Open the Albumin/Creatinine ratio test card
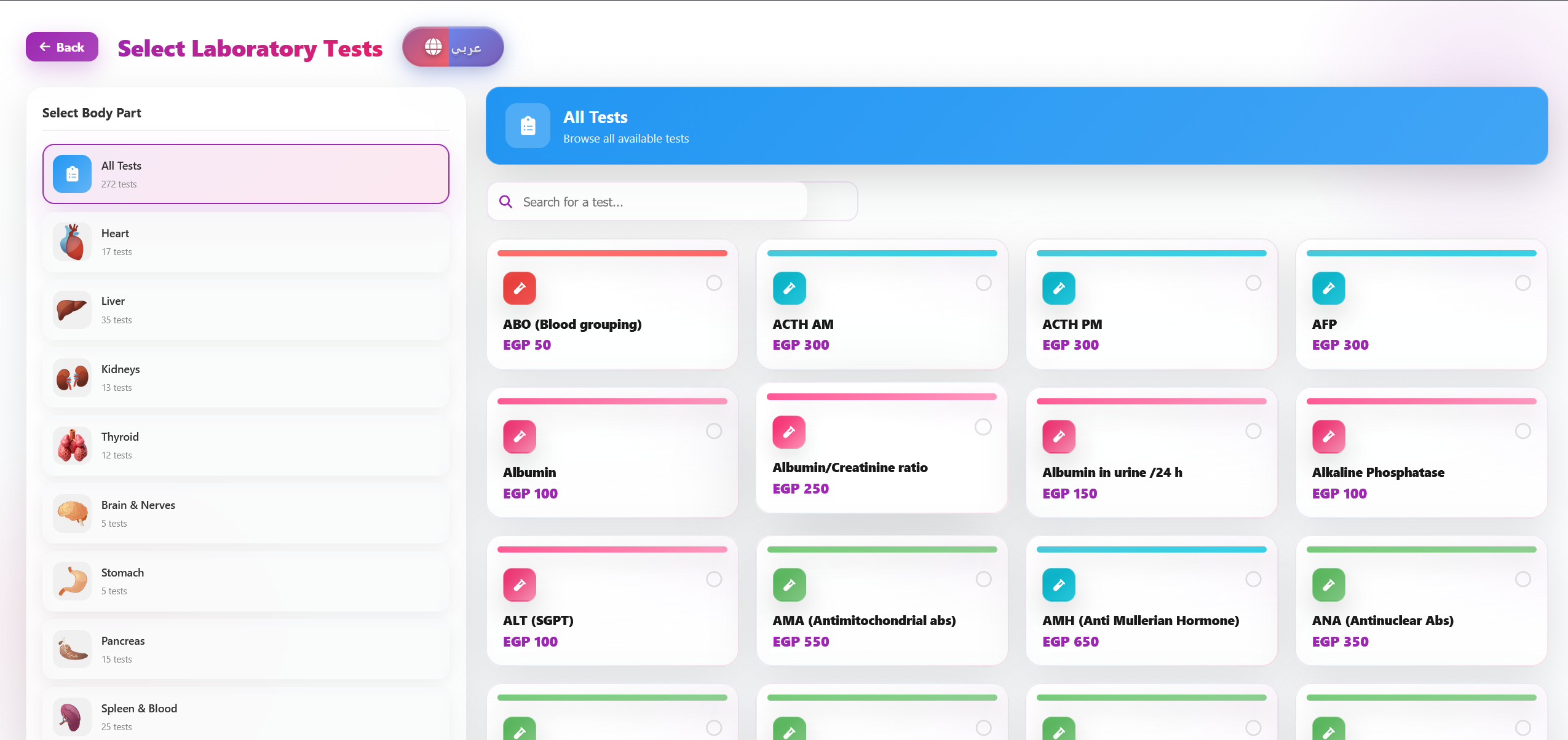This screenshot has width=1568, height=740. [881, 449]
